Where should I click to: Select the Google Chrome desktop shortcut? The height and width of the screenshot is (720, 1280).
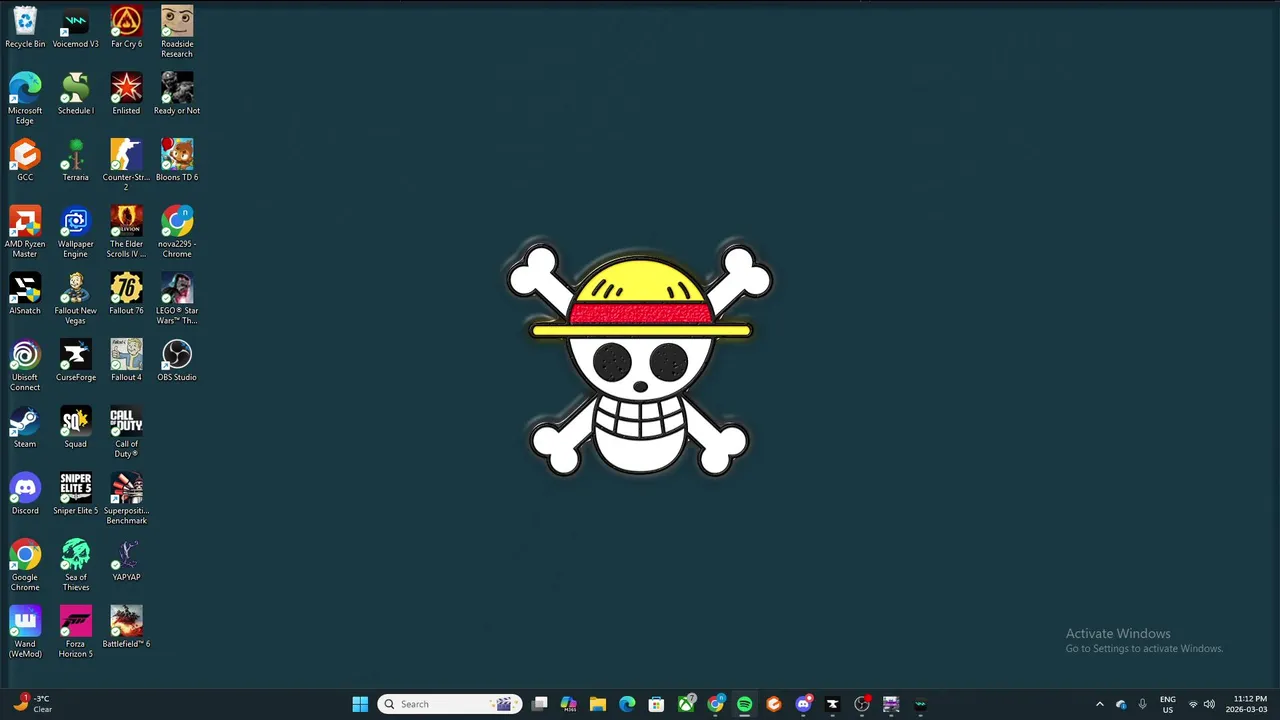[x=25, y=565]
